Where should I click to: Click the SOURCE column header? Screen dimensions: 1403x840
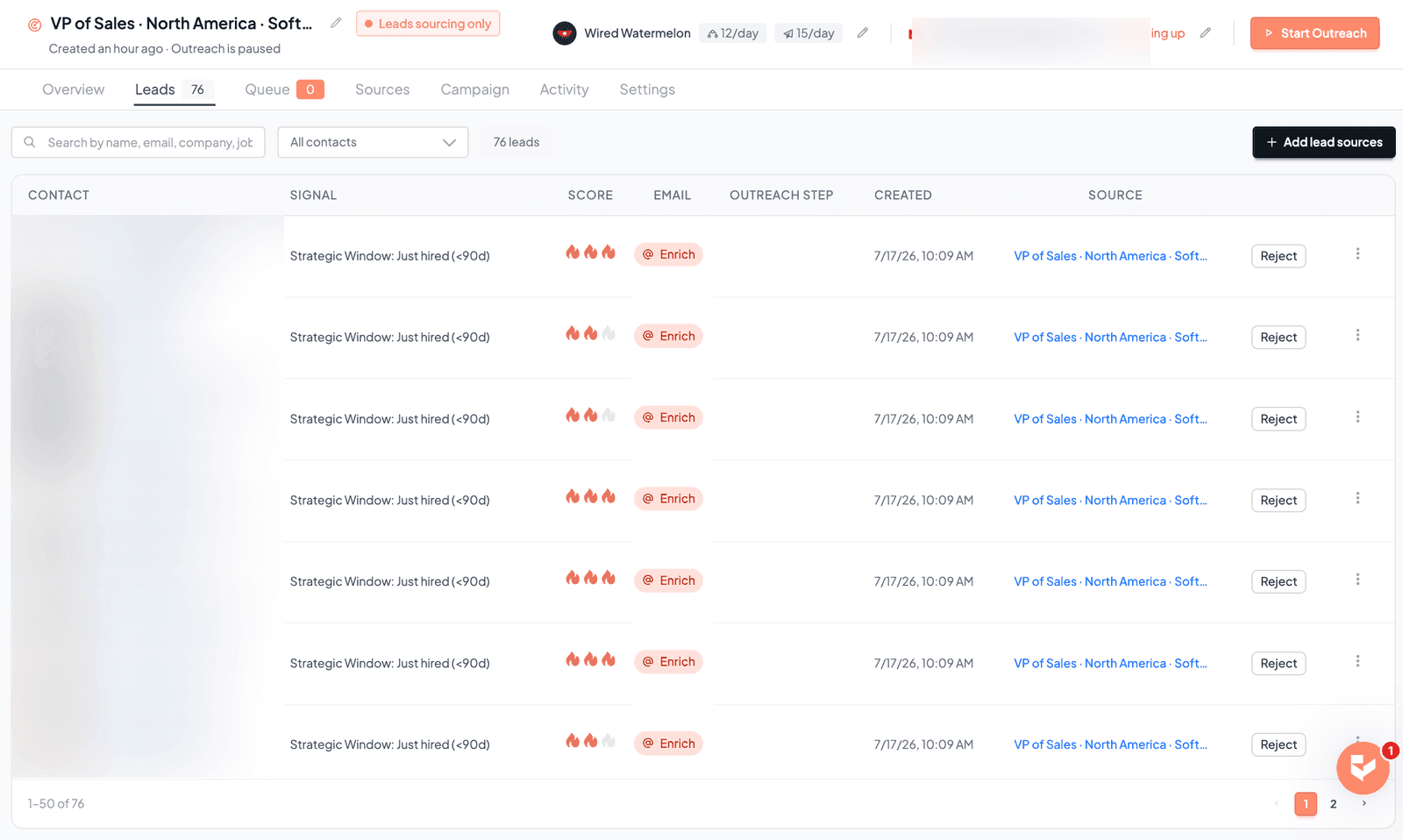tap(1115, 196)
